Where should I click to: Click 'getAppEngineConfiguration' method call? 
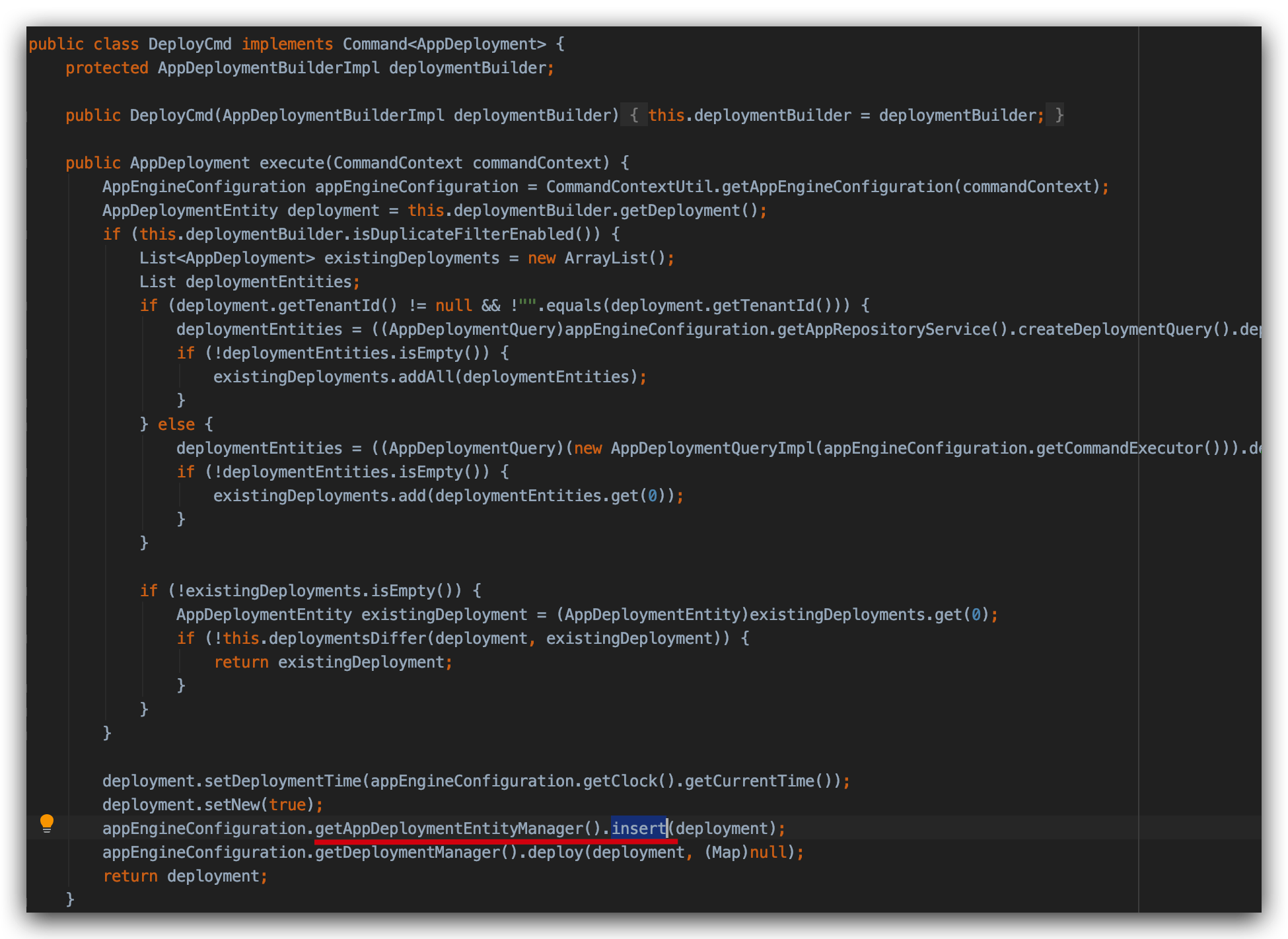point(837,187)
